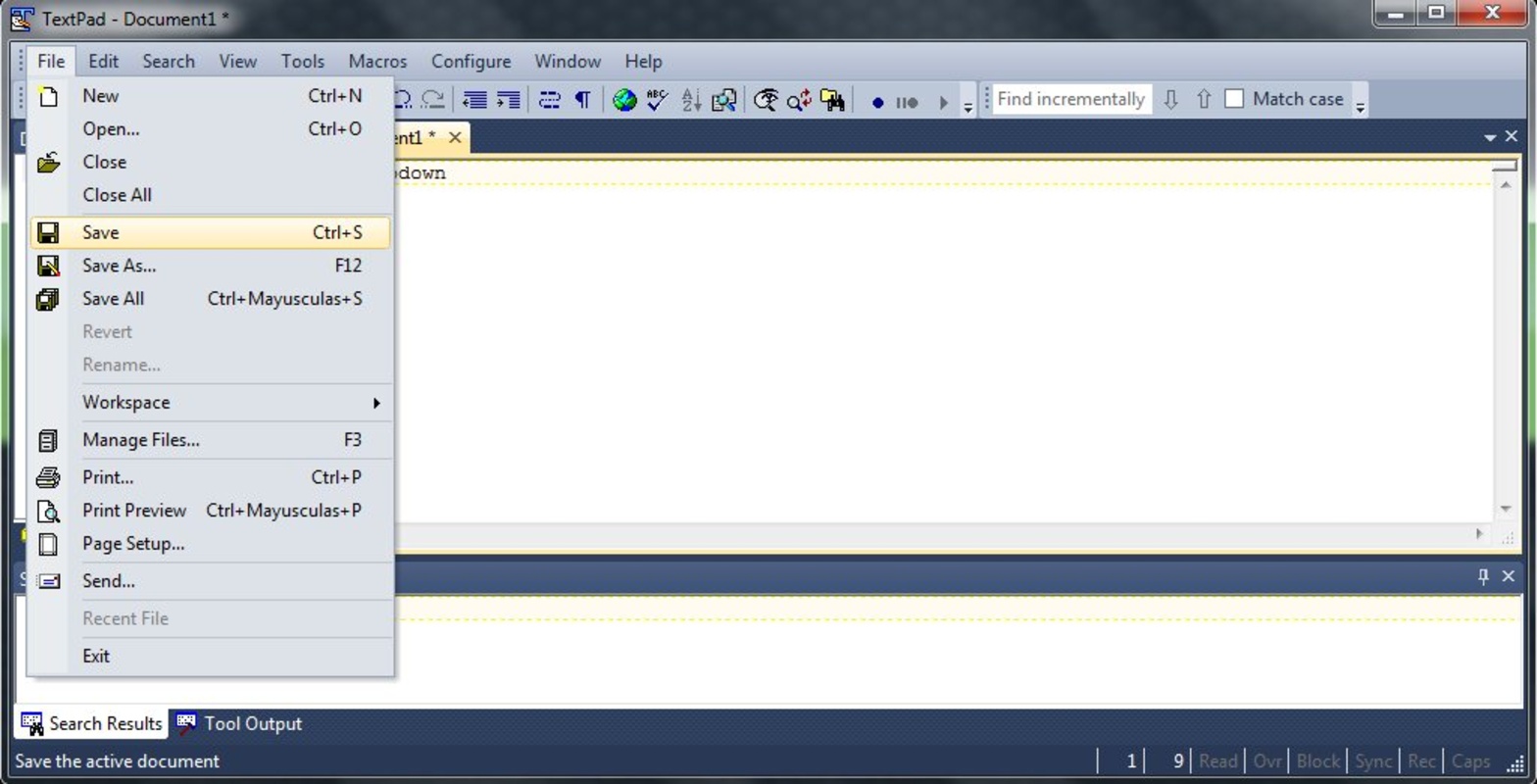Click the Compare Files icon
Screen dimensions: 1537x784
point(724,99)
